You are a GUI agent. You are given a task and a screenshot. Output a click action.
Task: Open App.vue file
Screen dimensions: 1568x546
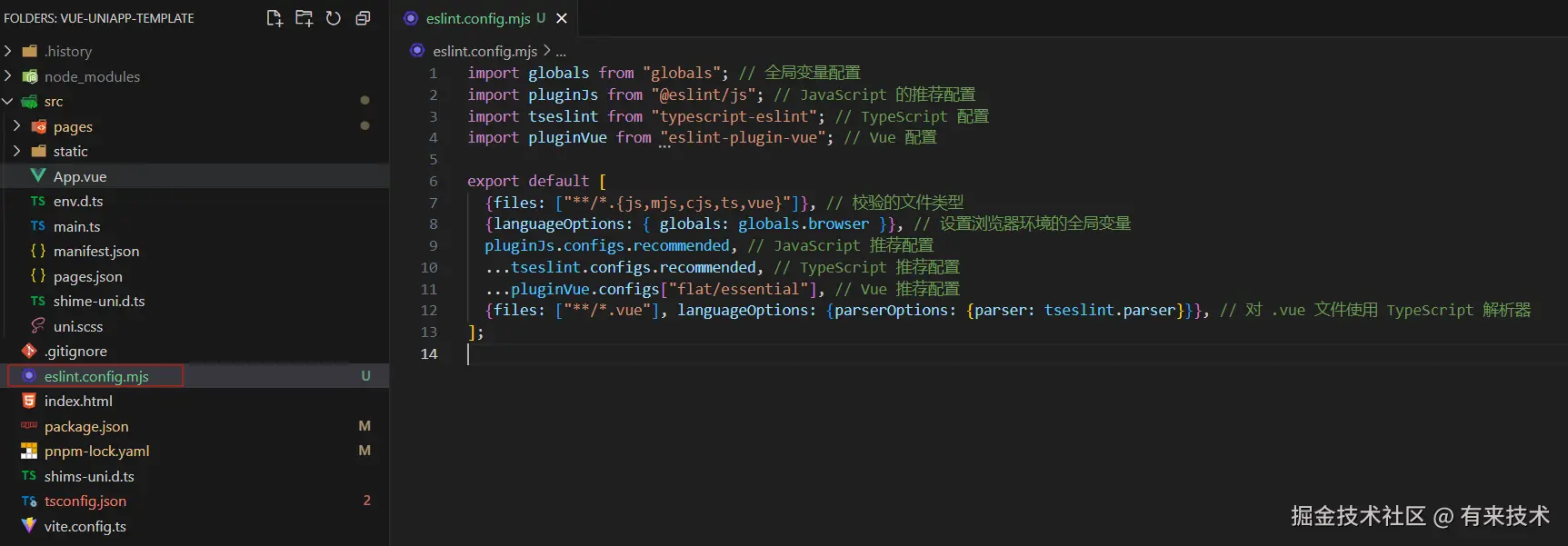click(80, 176)
